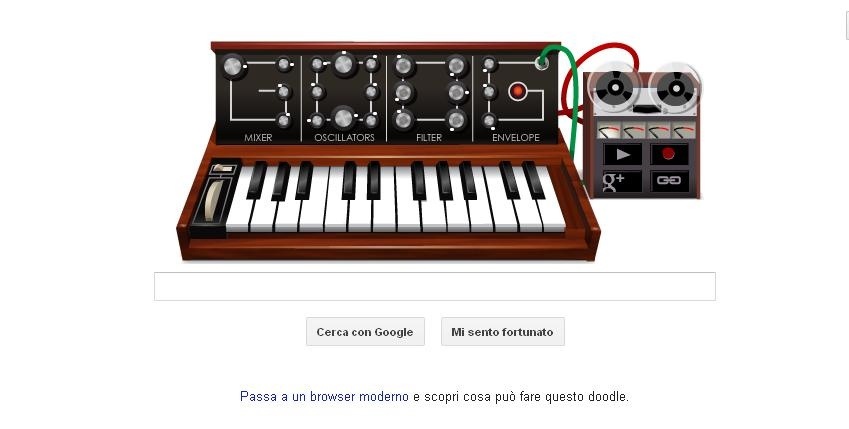Image resolution: width=849 pixels, height=429 pixels.
Task: Click the chain link share icon
Action: [669, 181]
